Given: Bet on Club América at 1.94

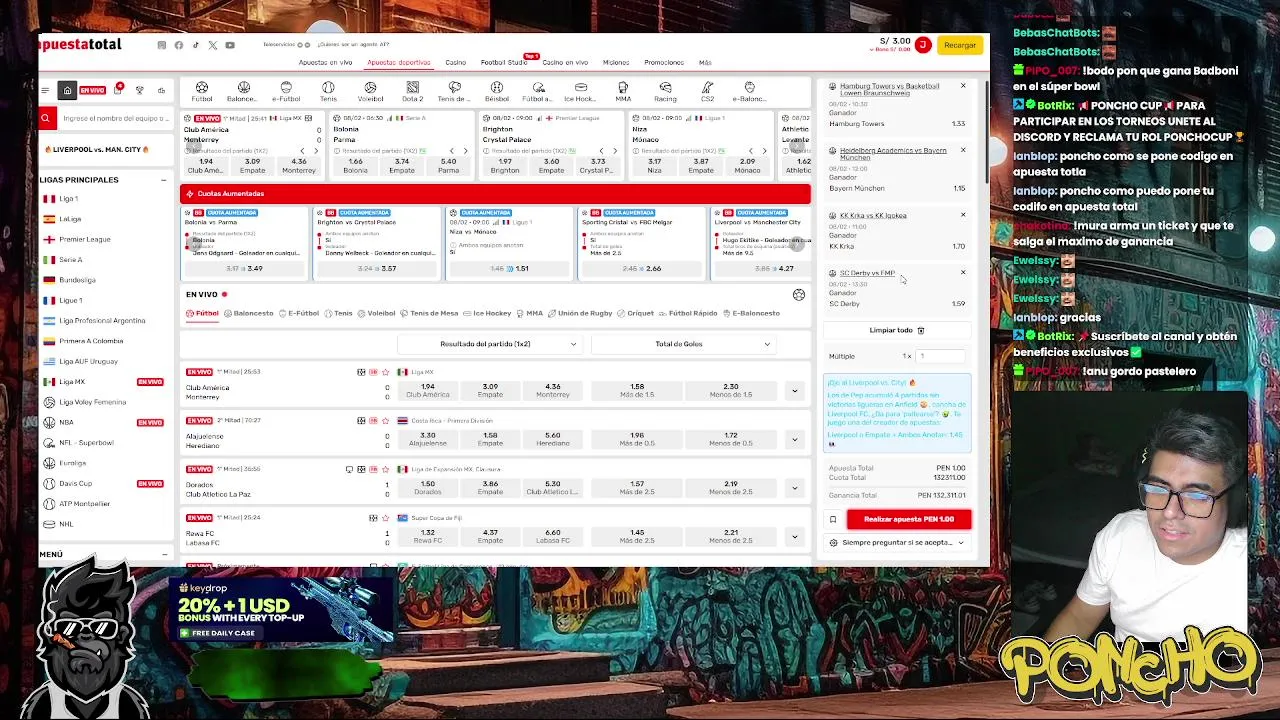Looking at the screenshot, I should point(428,390).
